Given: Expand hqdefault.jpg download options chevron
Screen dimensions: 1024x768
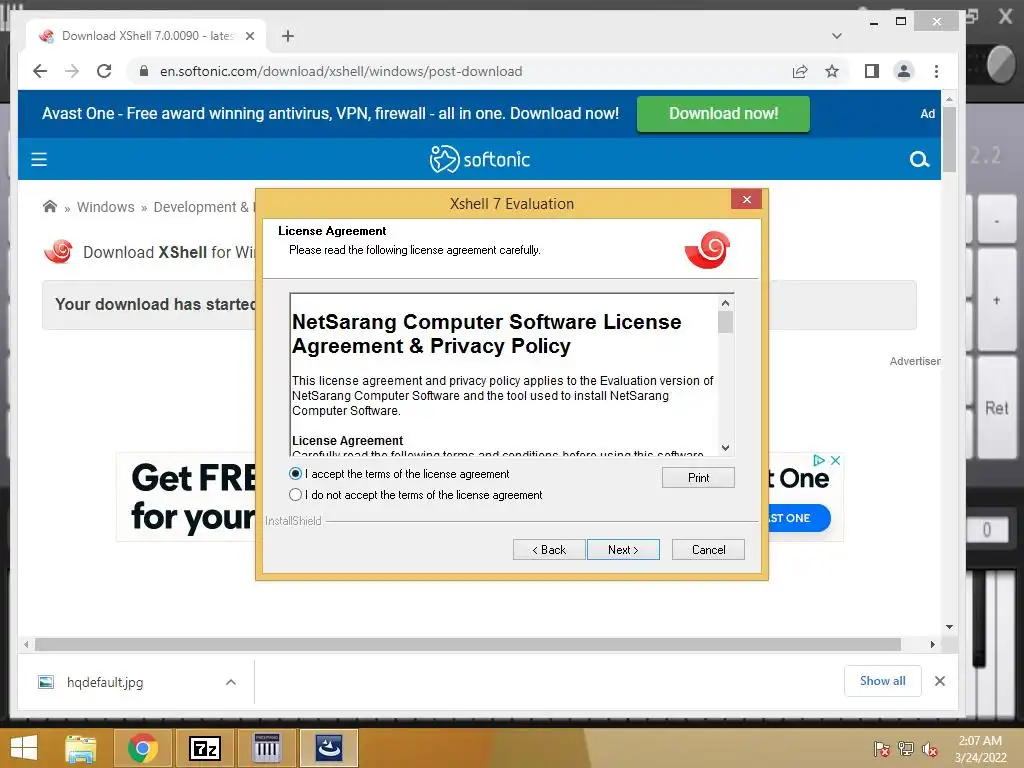Looking at the screenshot, I should click(x=231, y=682).
